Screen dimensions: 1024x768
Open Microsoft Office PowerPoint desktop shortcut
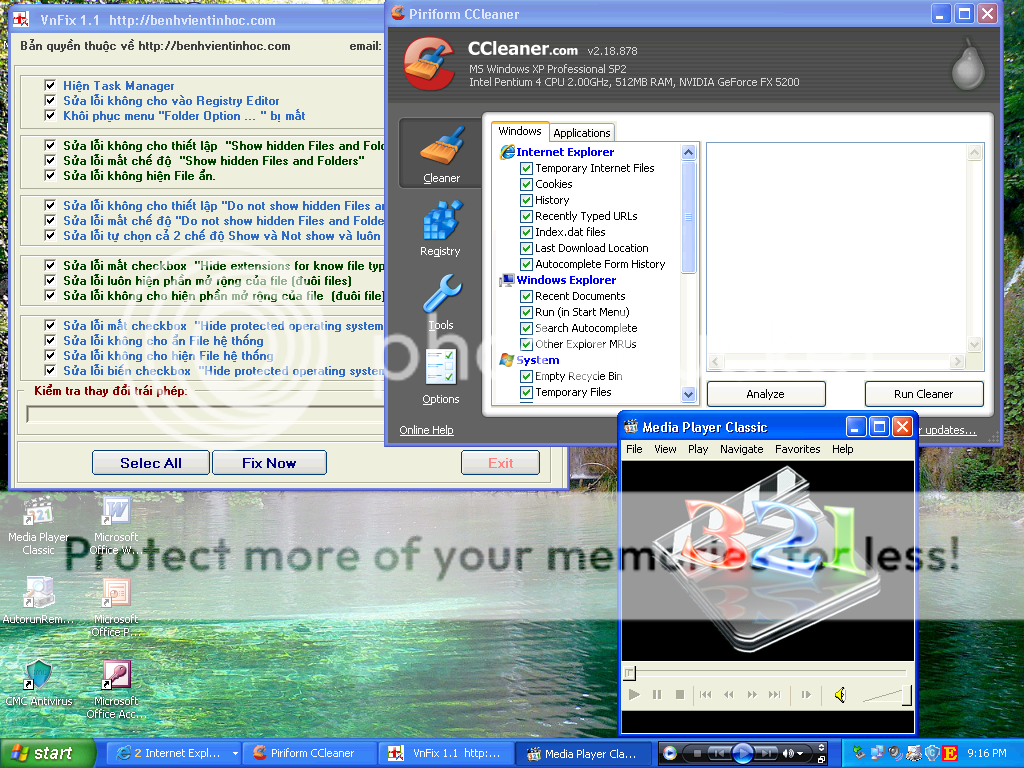coord(116,607)
